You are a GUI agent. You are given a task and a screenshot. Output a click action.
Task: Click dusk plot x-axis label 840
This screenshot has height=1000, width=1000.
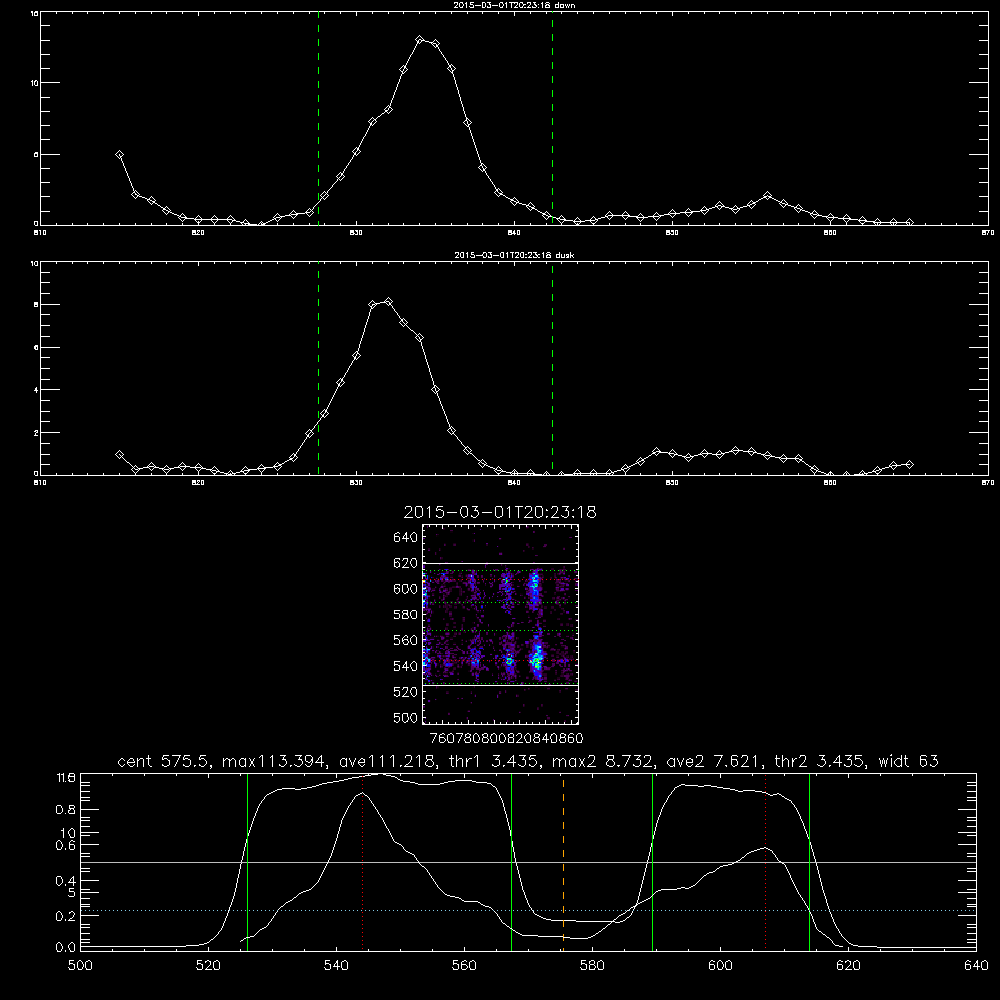tap(514, 483)
